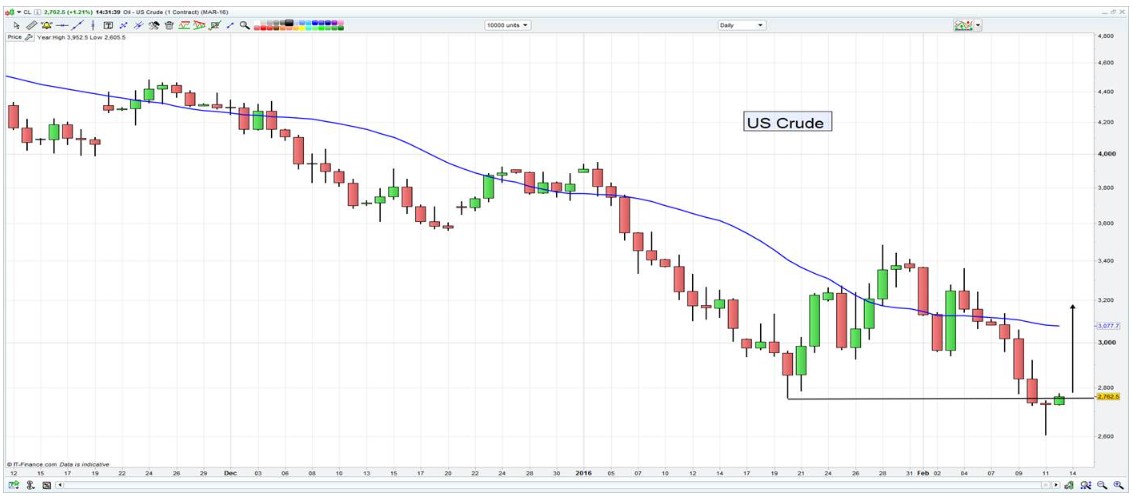Click the second bottom-left icon

point(30,485)
